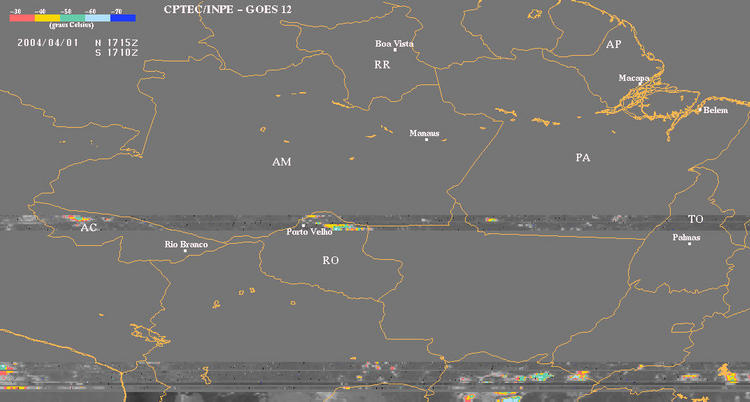Click the '-30' legend value

click(14, 11)
